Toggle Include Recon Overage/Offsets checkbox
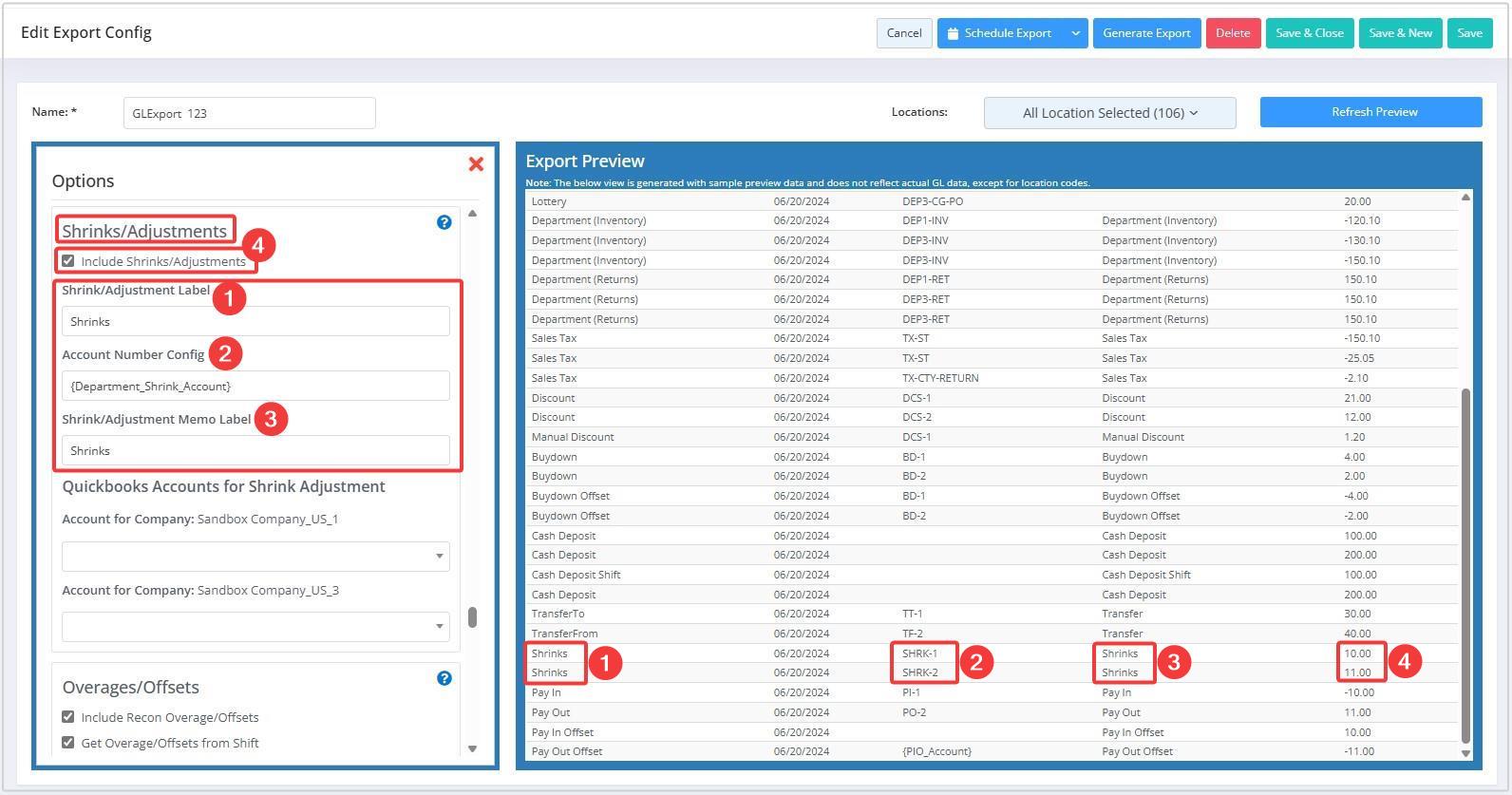This screenshot has height=795, width=1512. tap(68, 717)
